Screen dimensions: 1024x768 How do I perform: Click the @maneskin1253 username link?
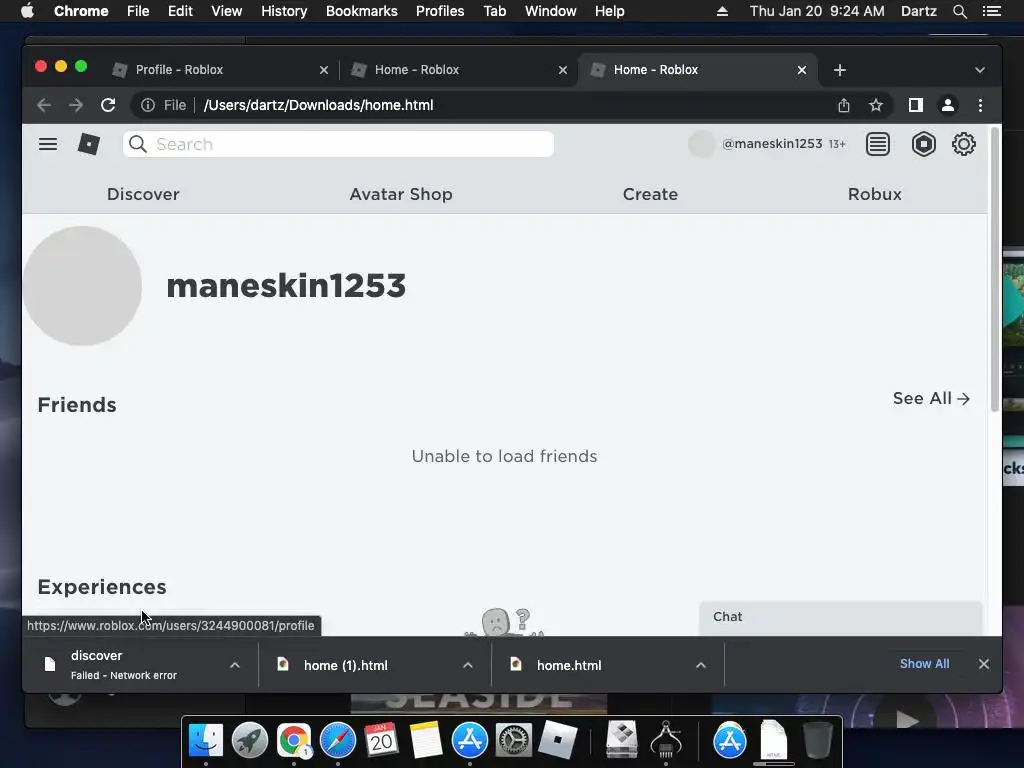tap(772, 144)
